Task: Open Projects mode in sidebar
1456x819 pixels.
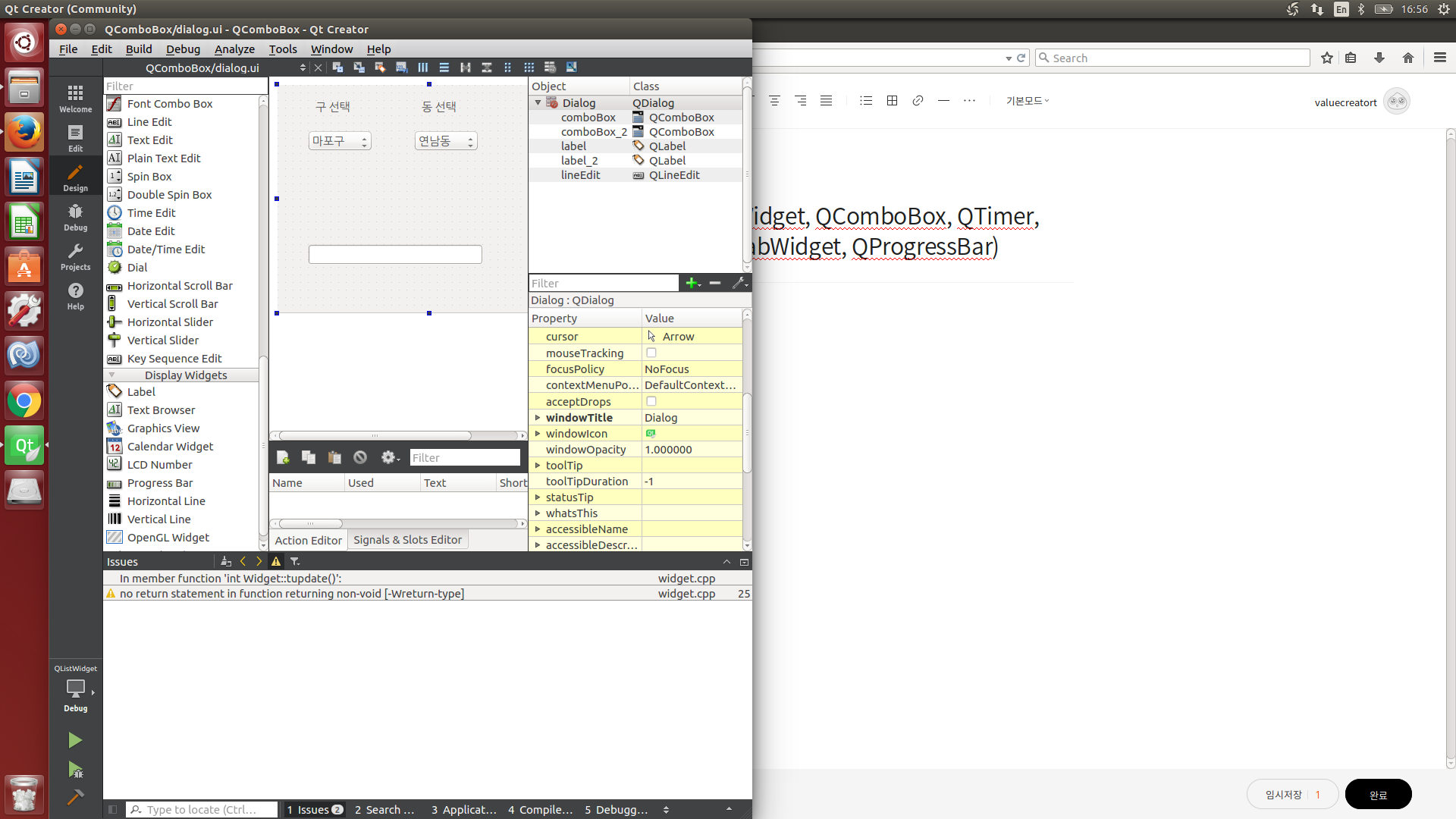Action: [x=75, y=256]
